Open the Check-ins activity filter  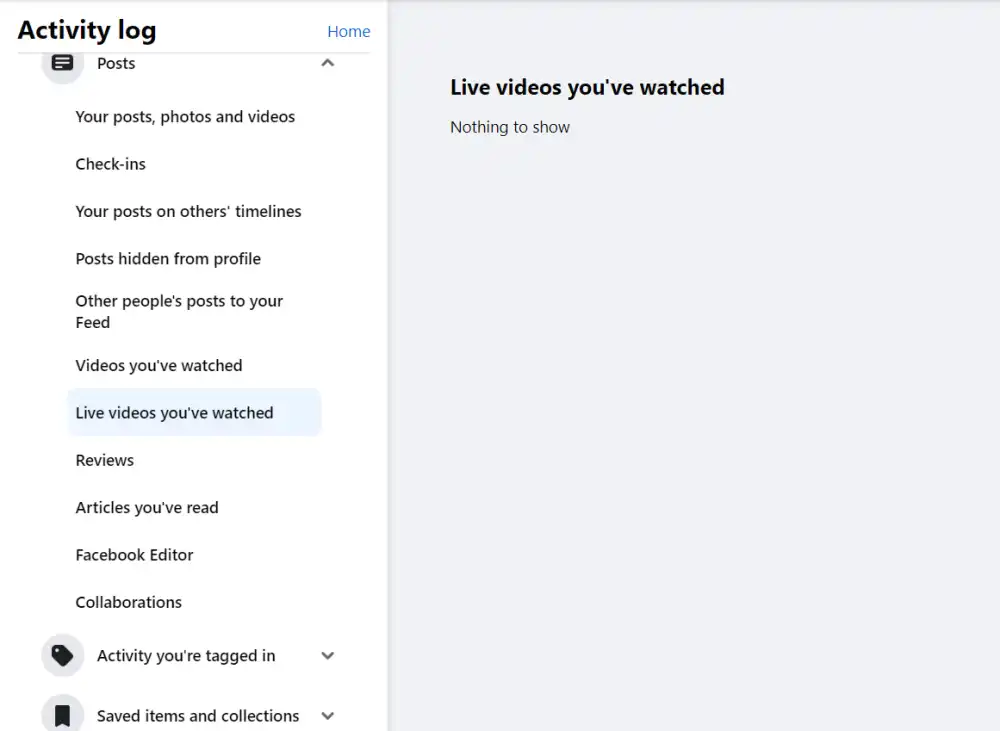110,164
